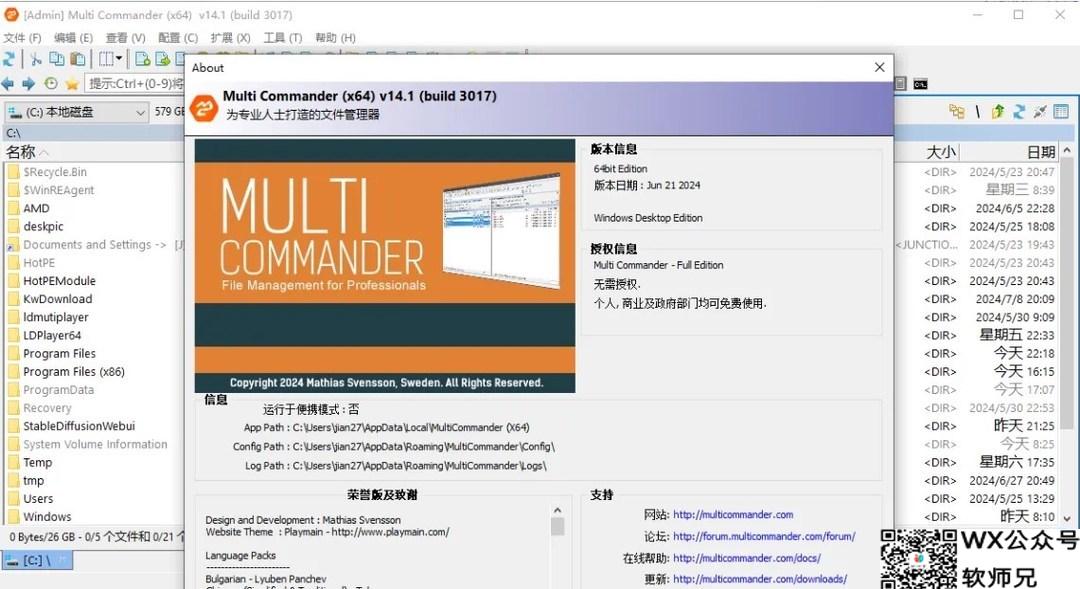Screen dimensions: 1080x589
Task: Open the 配置 (C) menu
Action: [x=178, y=38]
